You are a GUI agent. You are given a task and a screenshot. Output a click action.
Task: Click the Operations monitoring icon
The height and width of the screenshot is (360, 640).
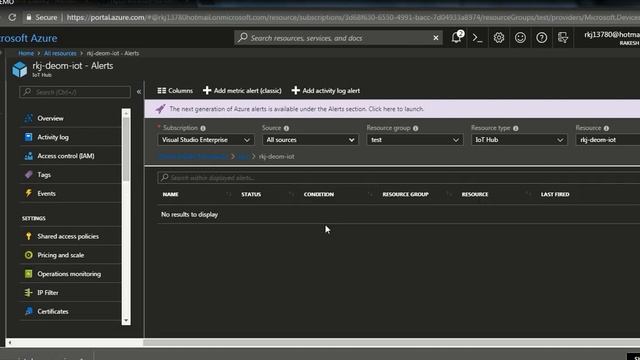click(x=28, y=274)
